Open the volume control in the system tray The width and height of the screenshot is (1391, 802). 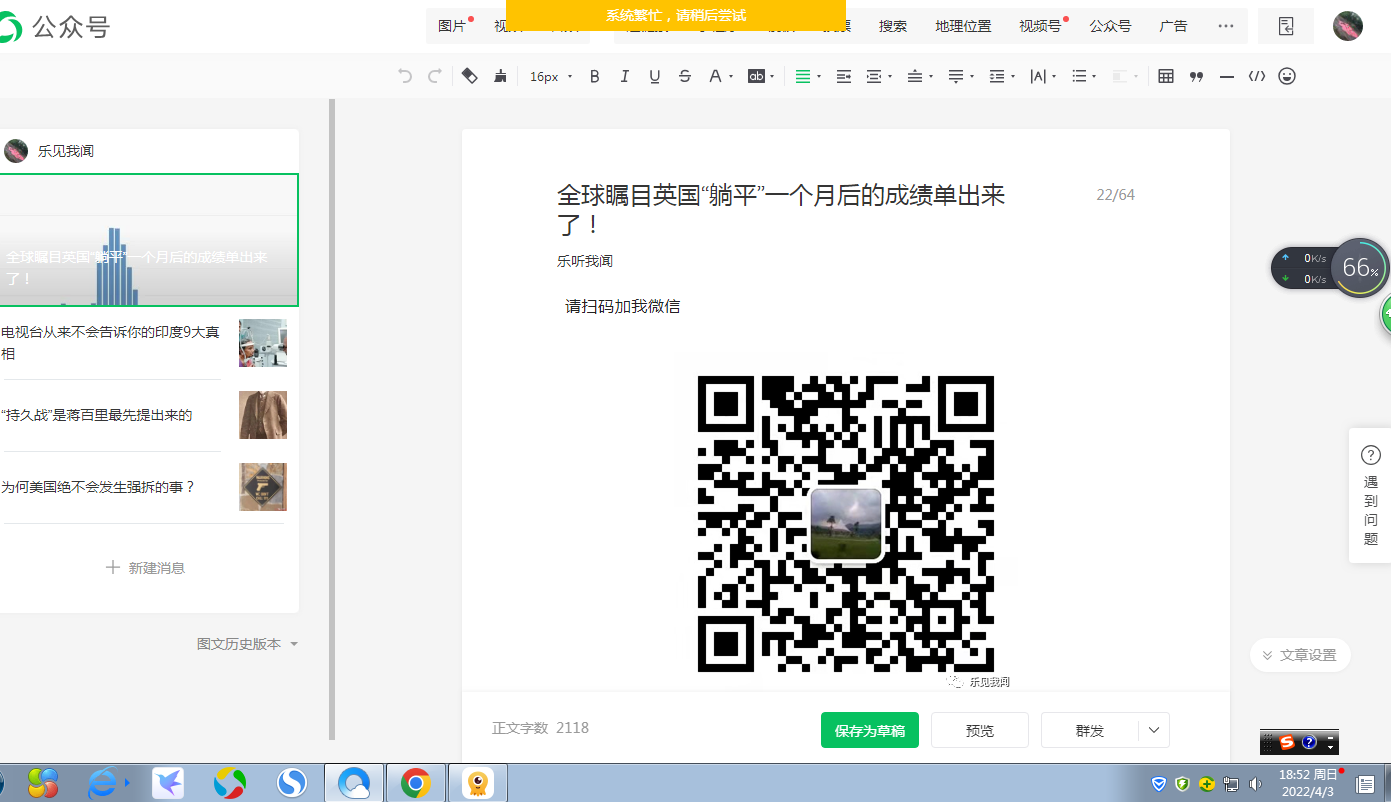[x=1256, y=784]
